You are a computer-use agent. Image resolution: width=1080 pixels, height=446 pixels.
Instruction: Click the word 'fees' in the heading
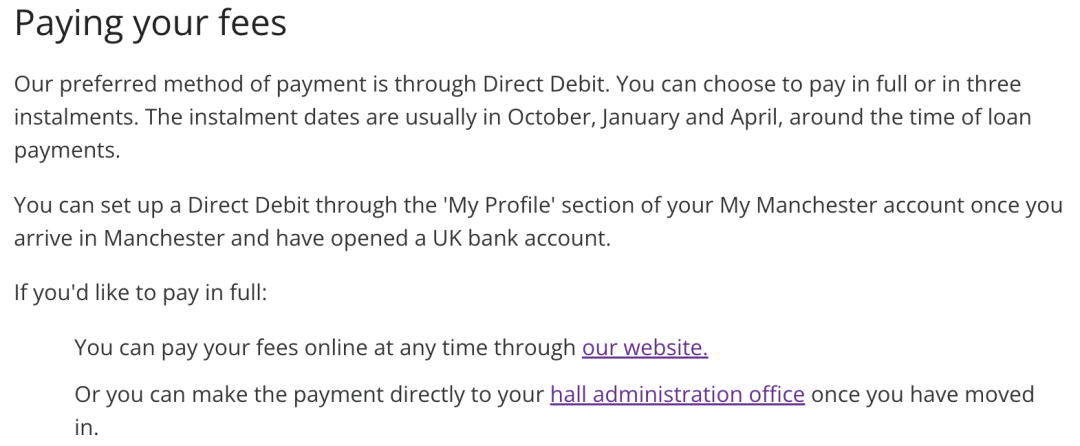249,25
